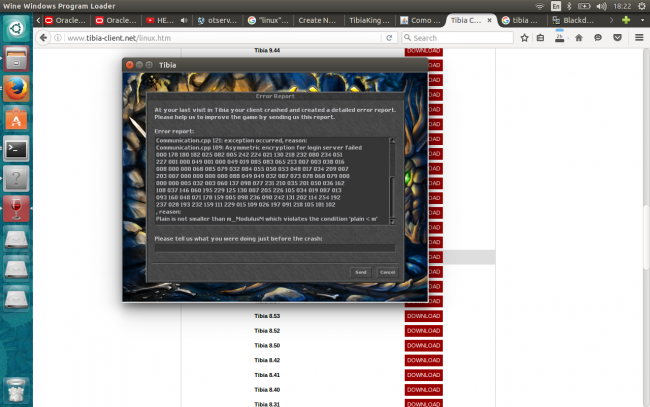Screen dimensions: 650x407
Task: Switch to the tibia ... Google tab
Action: pyautogui.click(x=521, y=20)
